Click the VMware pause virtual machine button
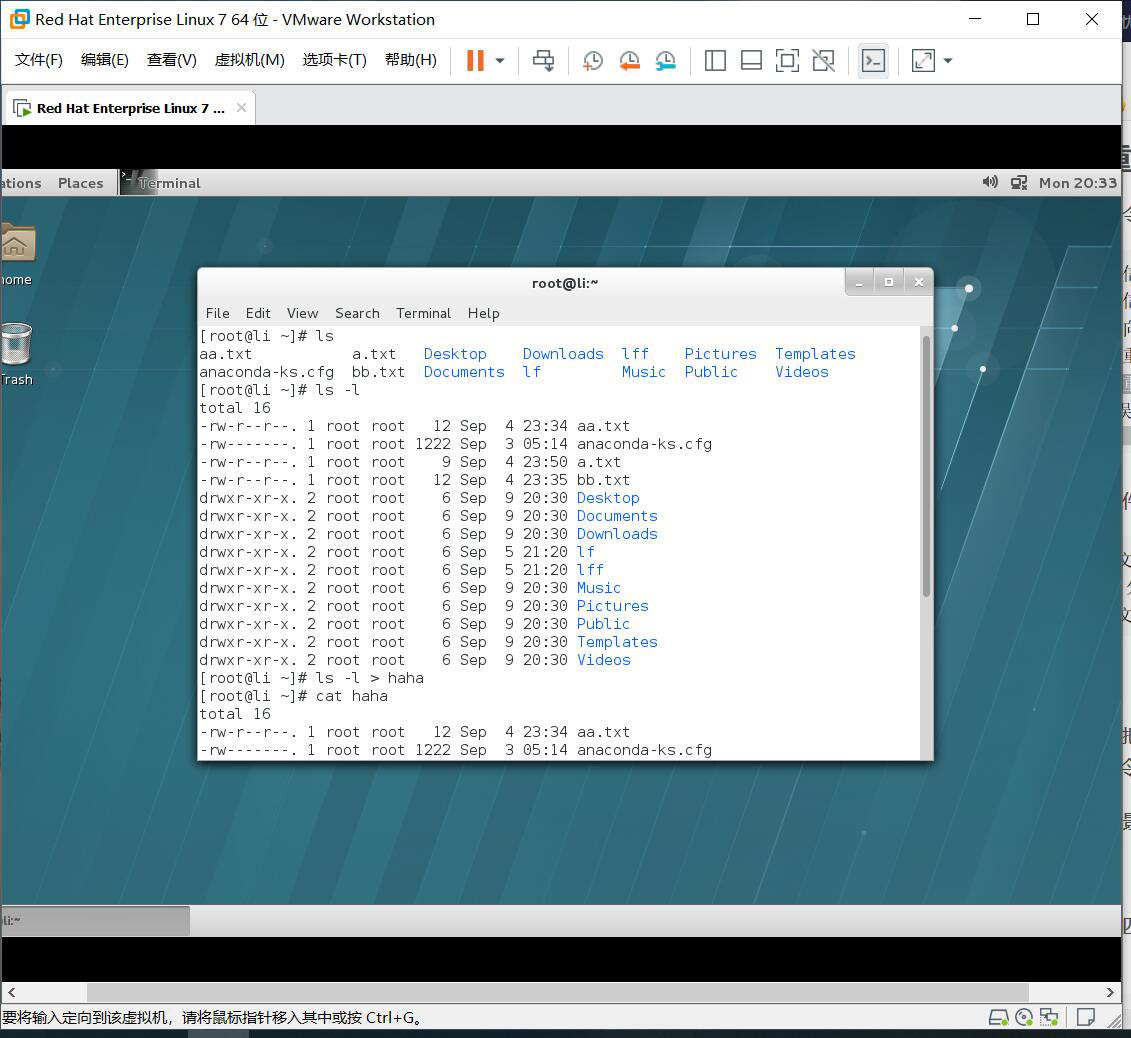The height and width of the screenshot is (1038, 1131). tap(475, 61)
